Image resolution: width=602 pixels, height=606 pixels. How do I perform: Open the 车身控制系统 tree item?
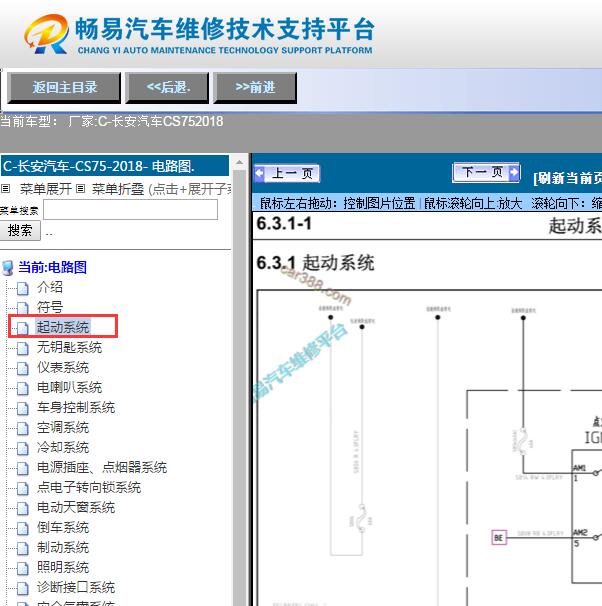pyautogui.click(x=76, y=407)
